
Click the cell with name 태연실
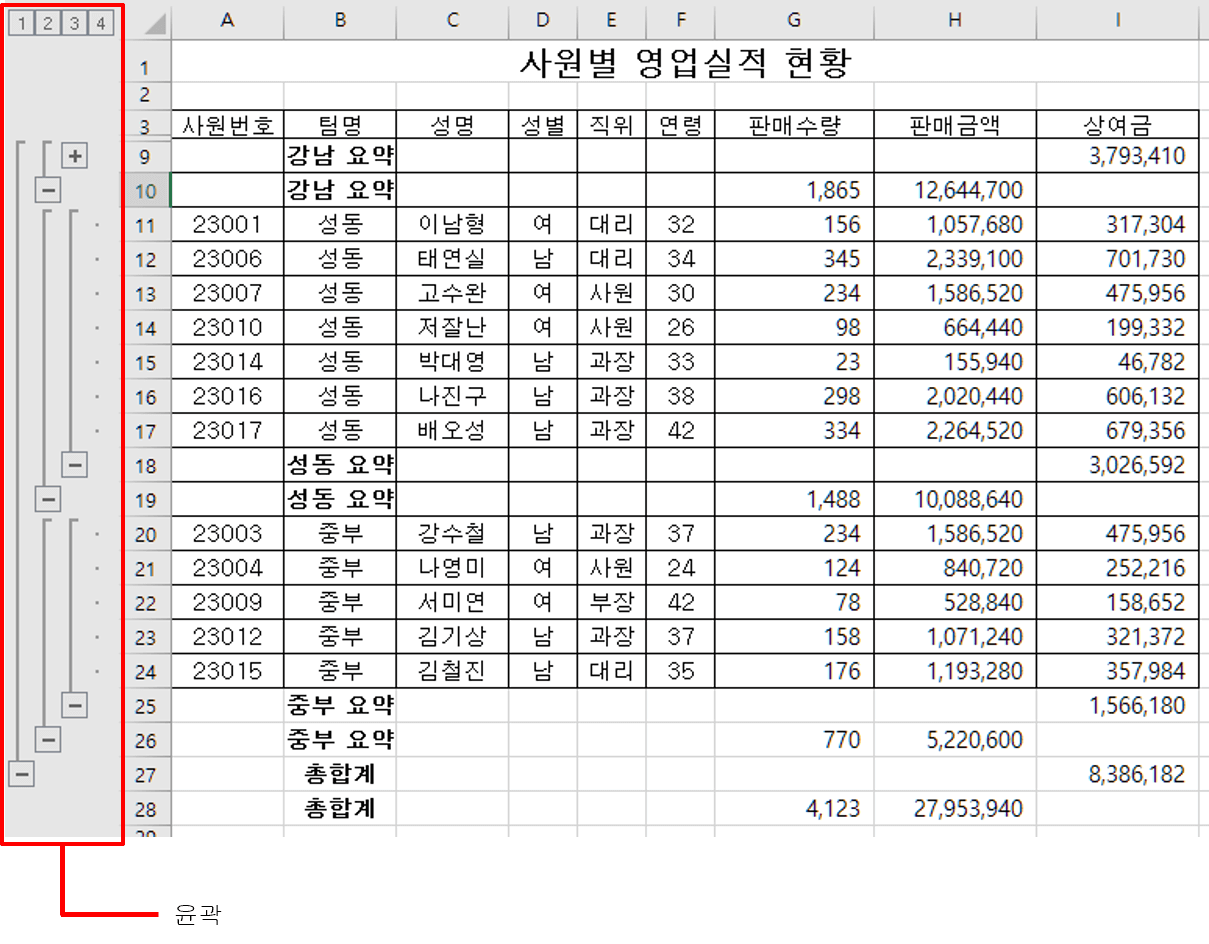[452, 259]
